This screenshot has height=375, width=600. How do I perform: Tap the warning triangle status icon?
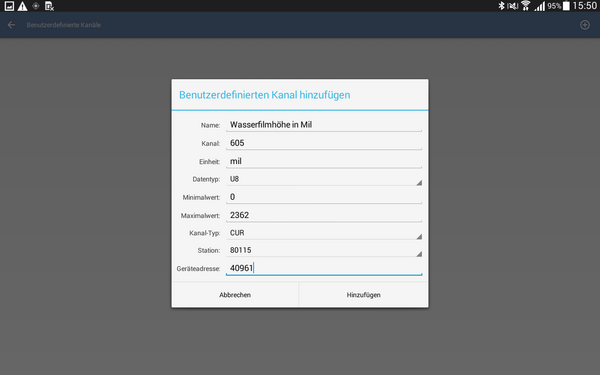23,6
